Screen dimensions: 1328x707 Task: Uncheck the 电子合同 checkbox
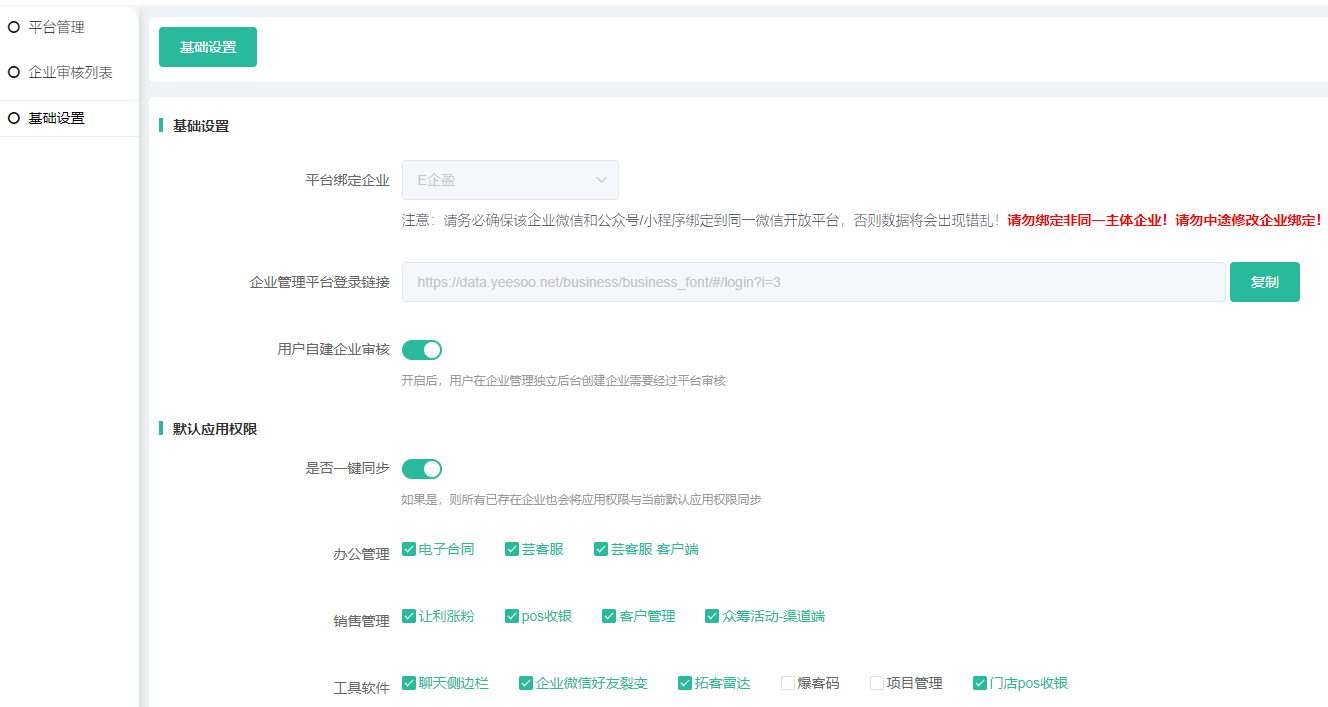409,549
